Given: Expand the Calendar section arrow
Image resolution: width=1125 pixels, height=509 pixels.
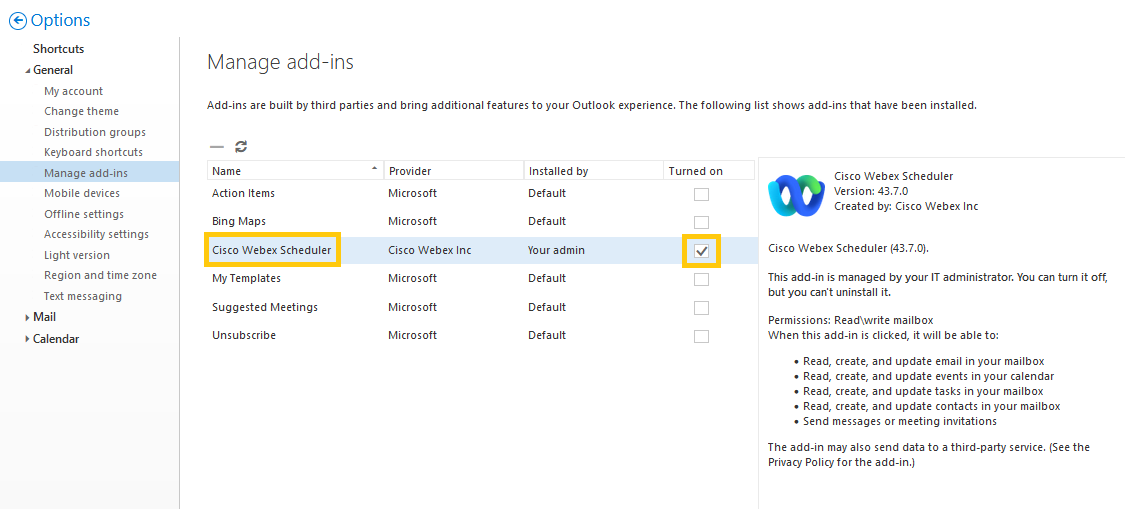Looking at the screenshot, I should pos(27,339).
